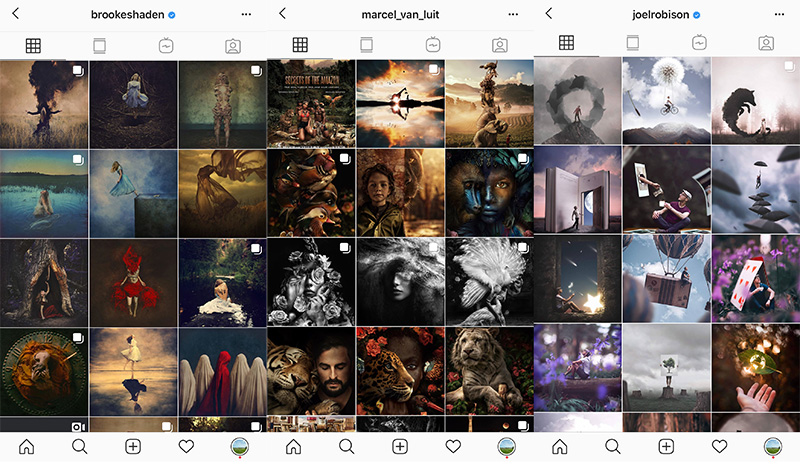Open joelrobison giant book door photo
The height and width of the screenshot is (474, 800).
pos(578,189)
